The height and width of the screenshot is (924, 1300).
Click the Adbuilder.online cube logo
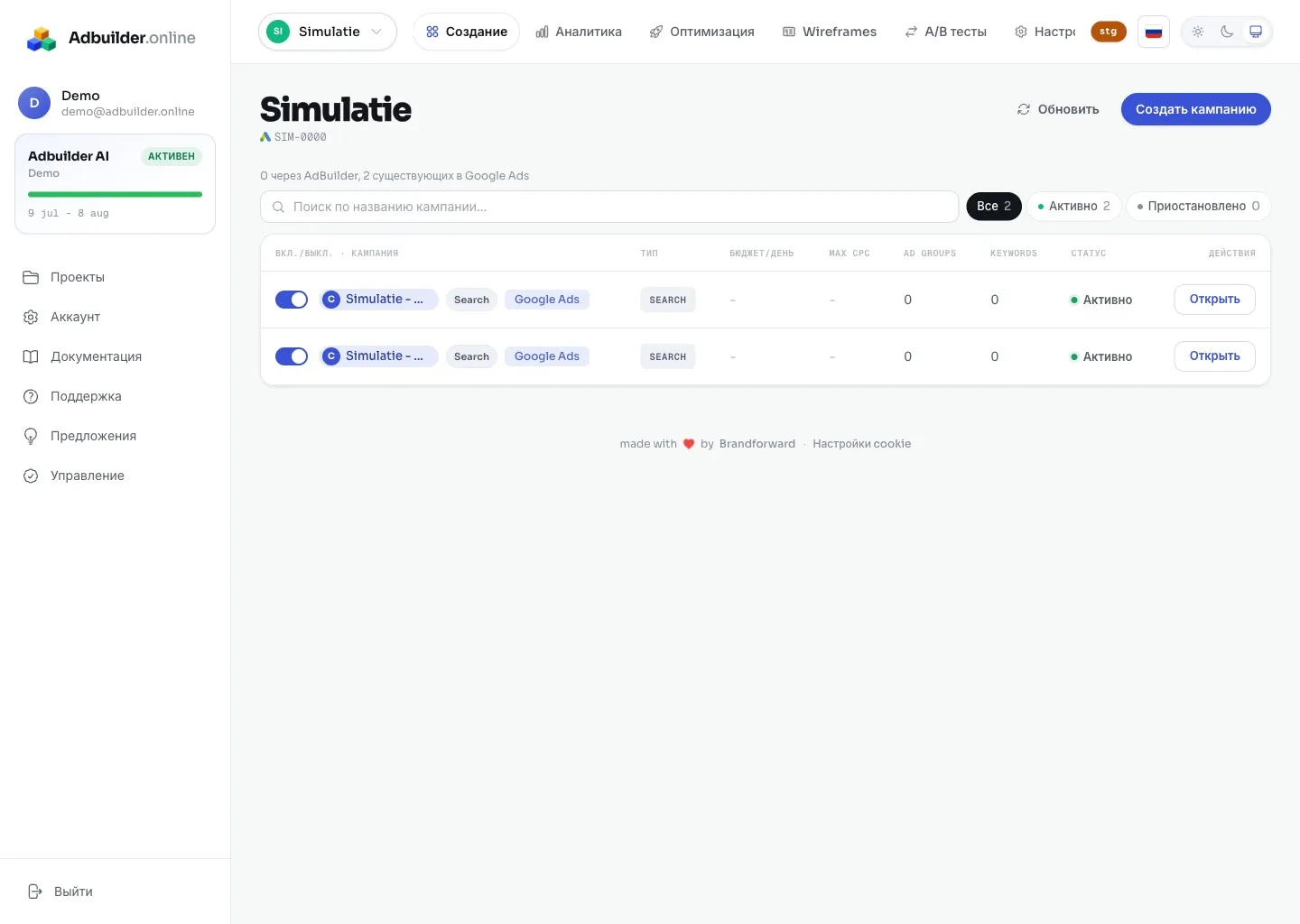coord(42,38)
